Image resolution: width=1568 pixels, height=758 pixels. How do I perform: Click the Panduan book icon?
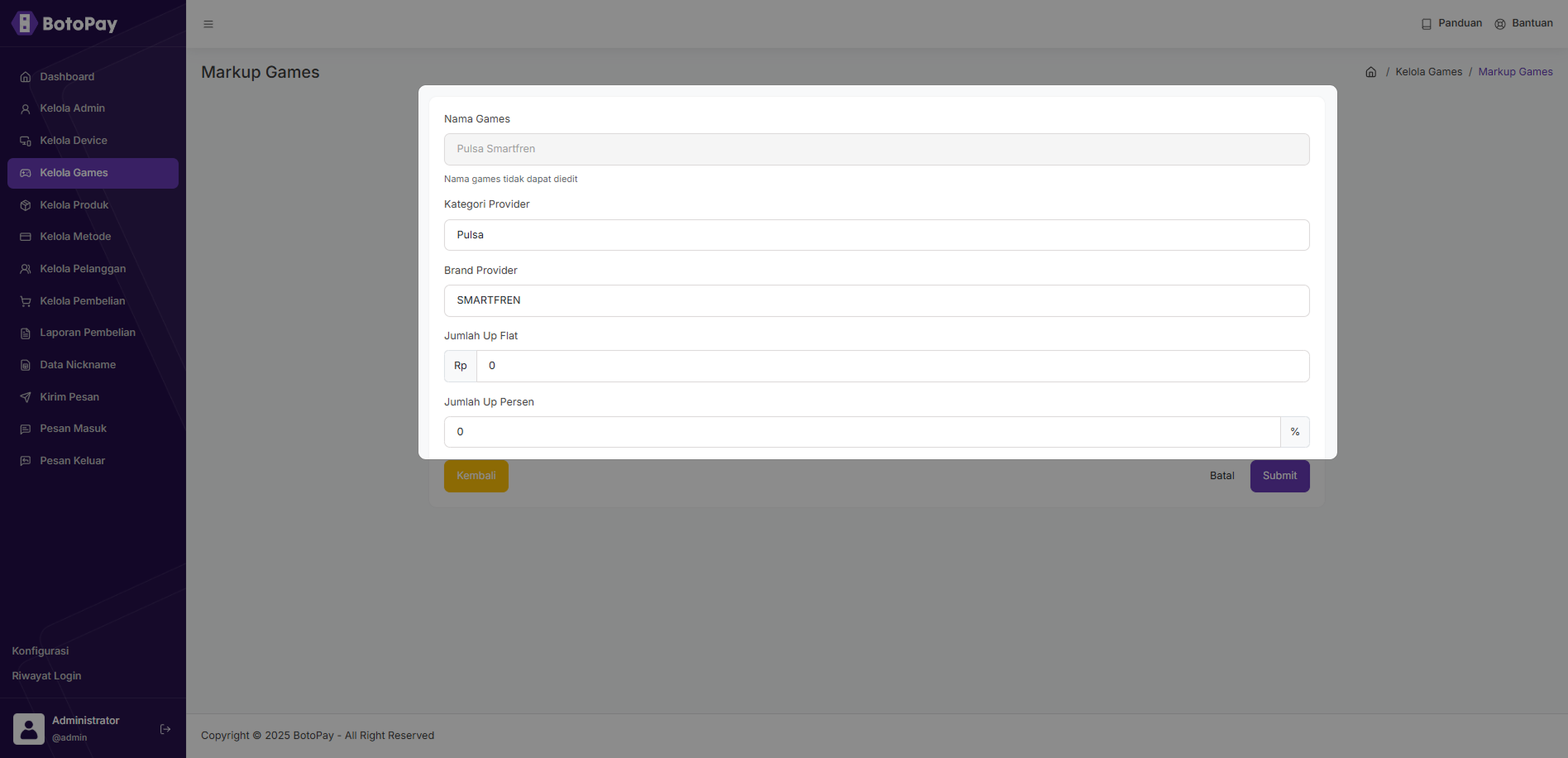point(1427,24)
